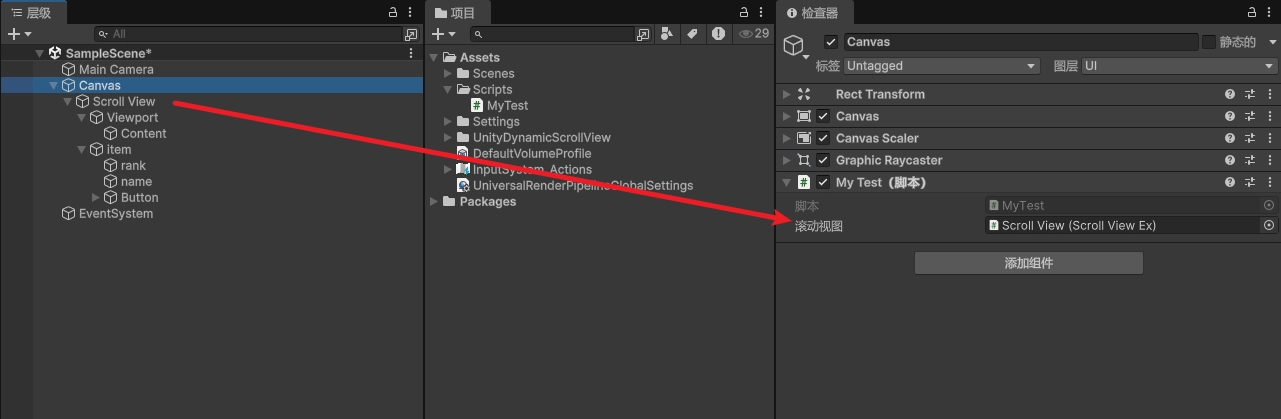This screenshot has height=419, width=1281.
Task: Open SampleScene three-dot options menu
Action: coord(411,53)
